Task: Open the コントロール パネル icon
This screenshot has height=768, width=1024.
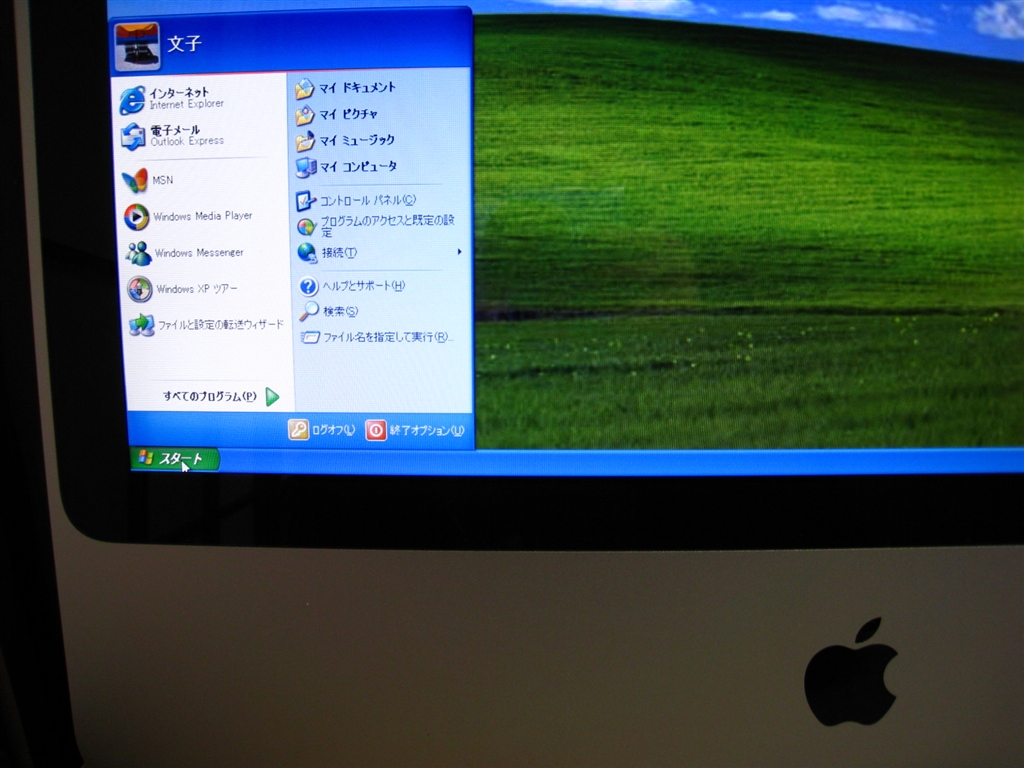Action: point(306,200)
